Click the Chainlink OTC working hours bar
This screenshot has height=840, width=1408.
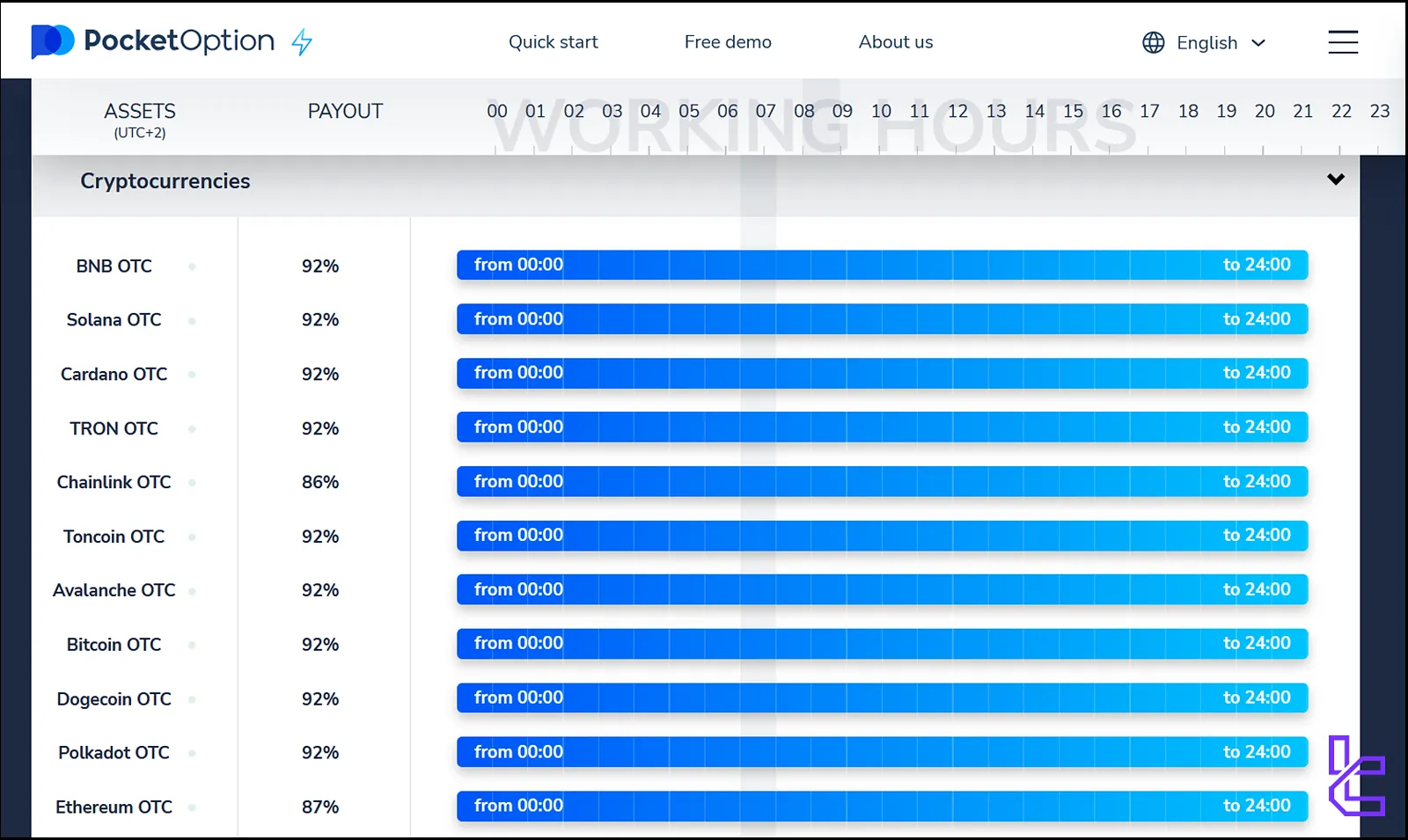click(x=882, y=481)
